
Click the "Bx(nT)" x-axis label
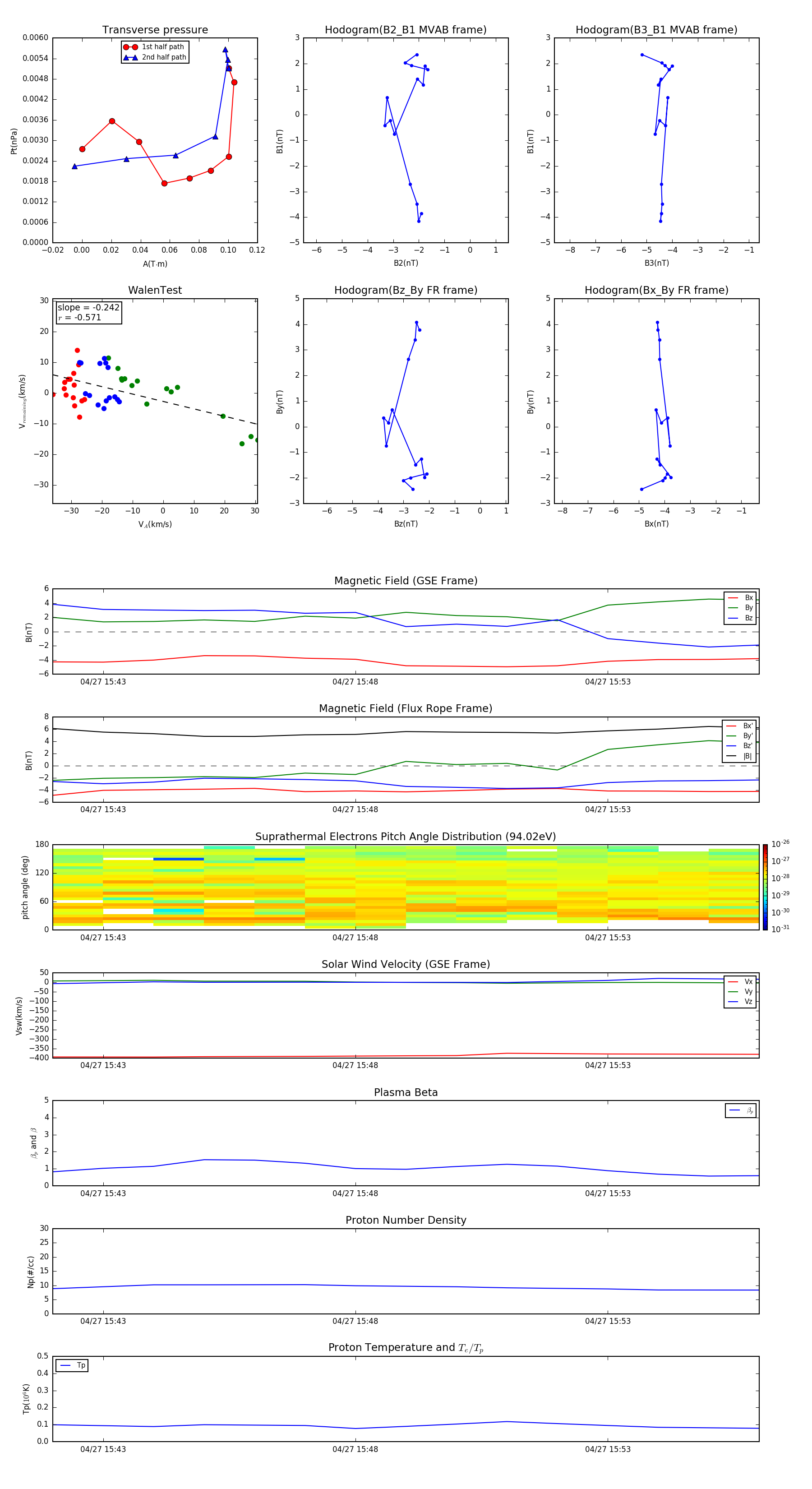click(656, 524)
